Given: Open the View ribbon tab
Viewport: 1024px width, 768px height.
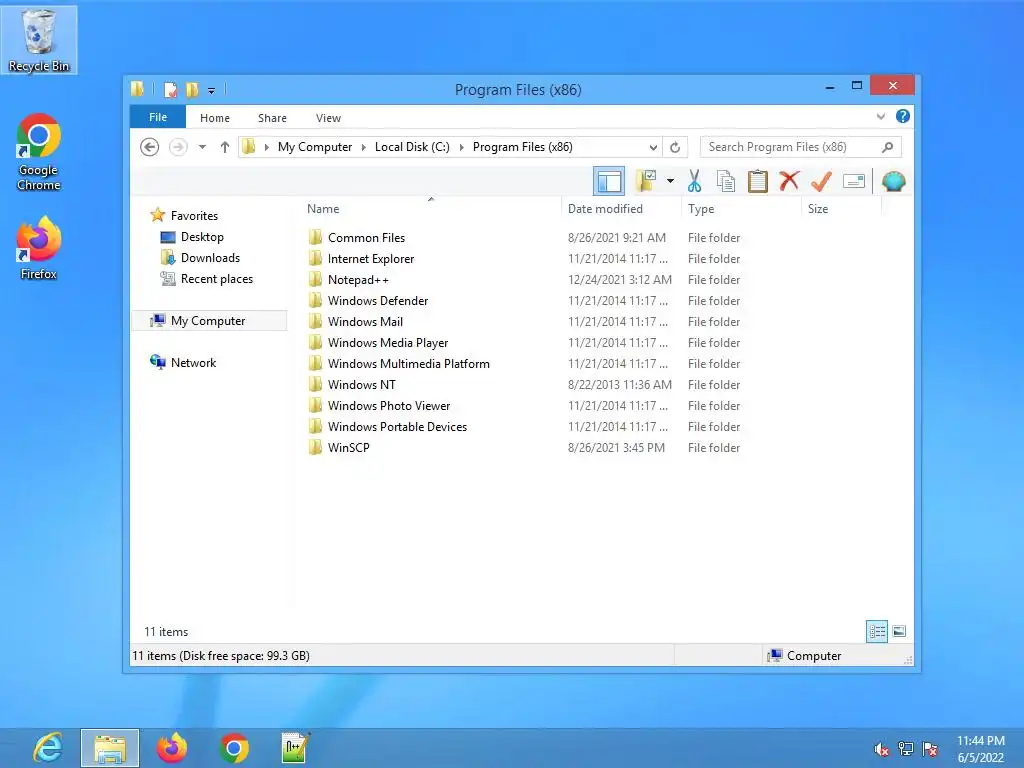Looking at the screenshot, I should (x=328, y=118).
